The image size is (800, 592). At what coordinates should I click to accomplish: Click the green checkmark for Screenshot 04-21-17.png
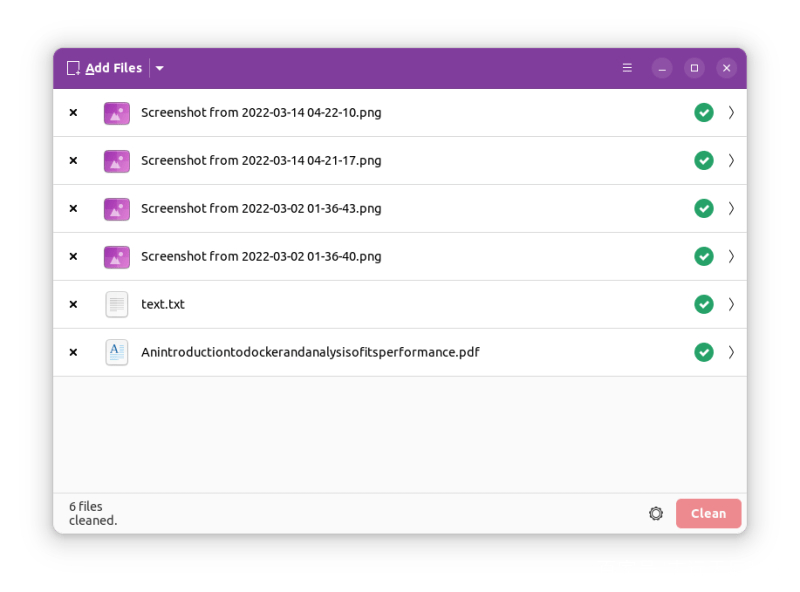704,160
